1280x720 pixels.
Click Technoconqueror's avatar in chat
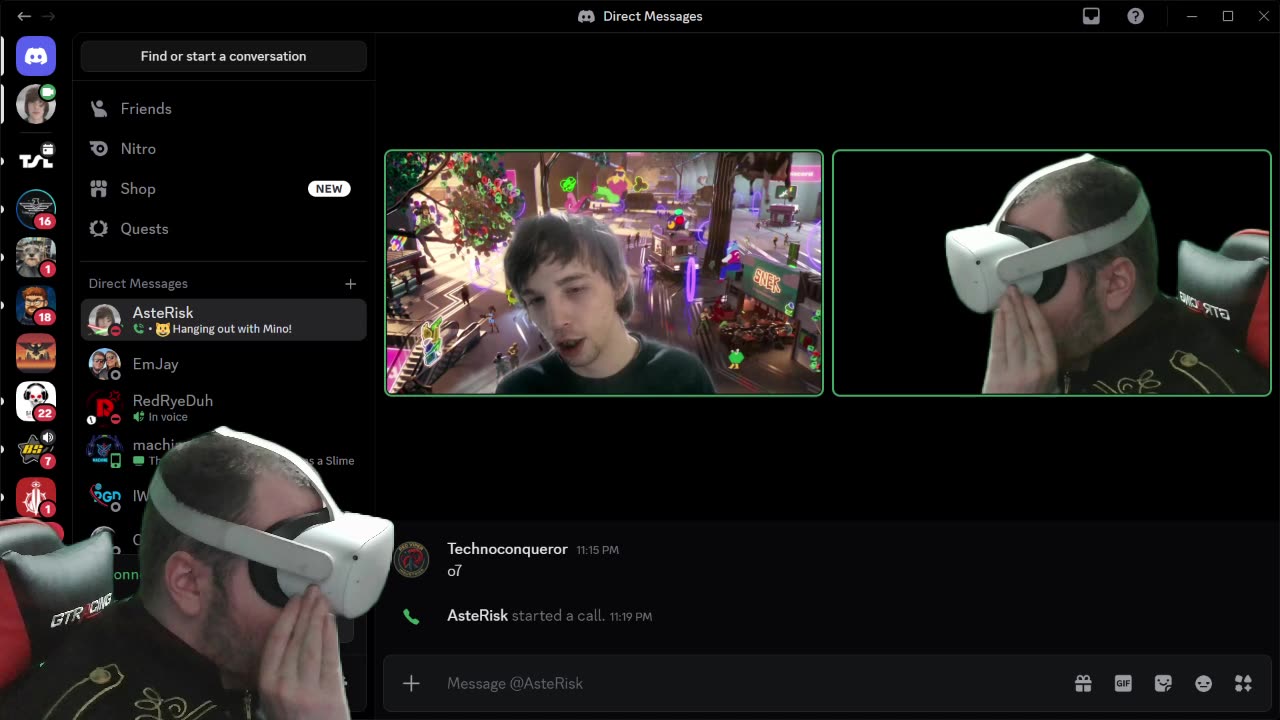pos(411,559)
